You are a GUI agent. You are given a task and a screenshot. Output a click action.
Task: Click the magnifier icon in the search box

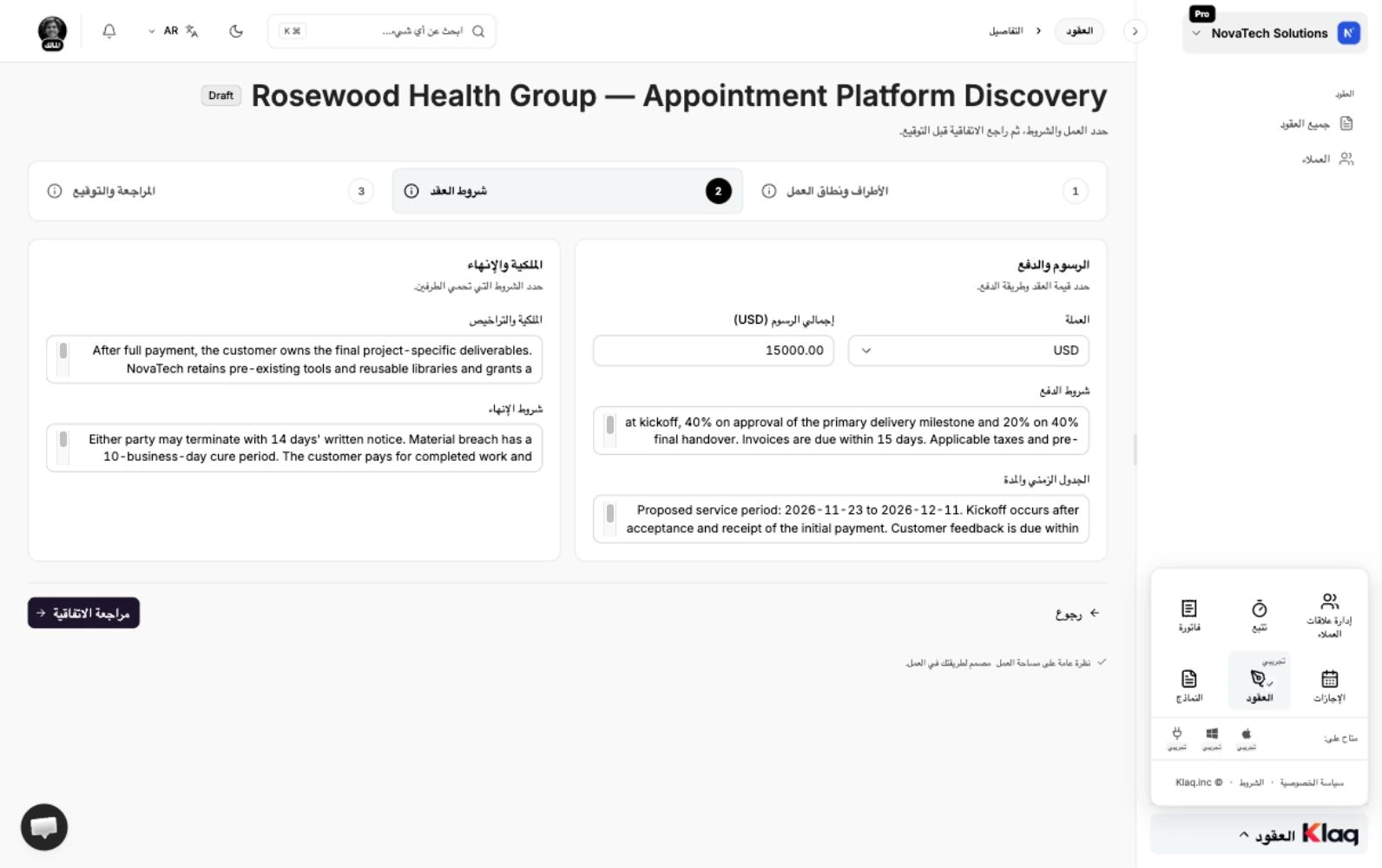point(478,31)
